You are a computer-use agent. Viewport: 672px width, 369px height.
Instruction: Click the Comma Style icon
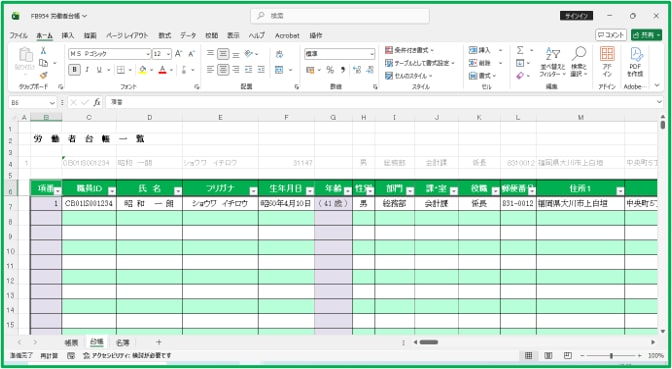(342, 69)
